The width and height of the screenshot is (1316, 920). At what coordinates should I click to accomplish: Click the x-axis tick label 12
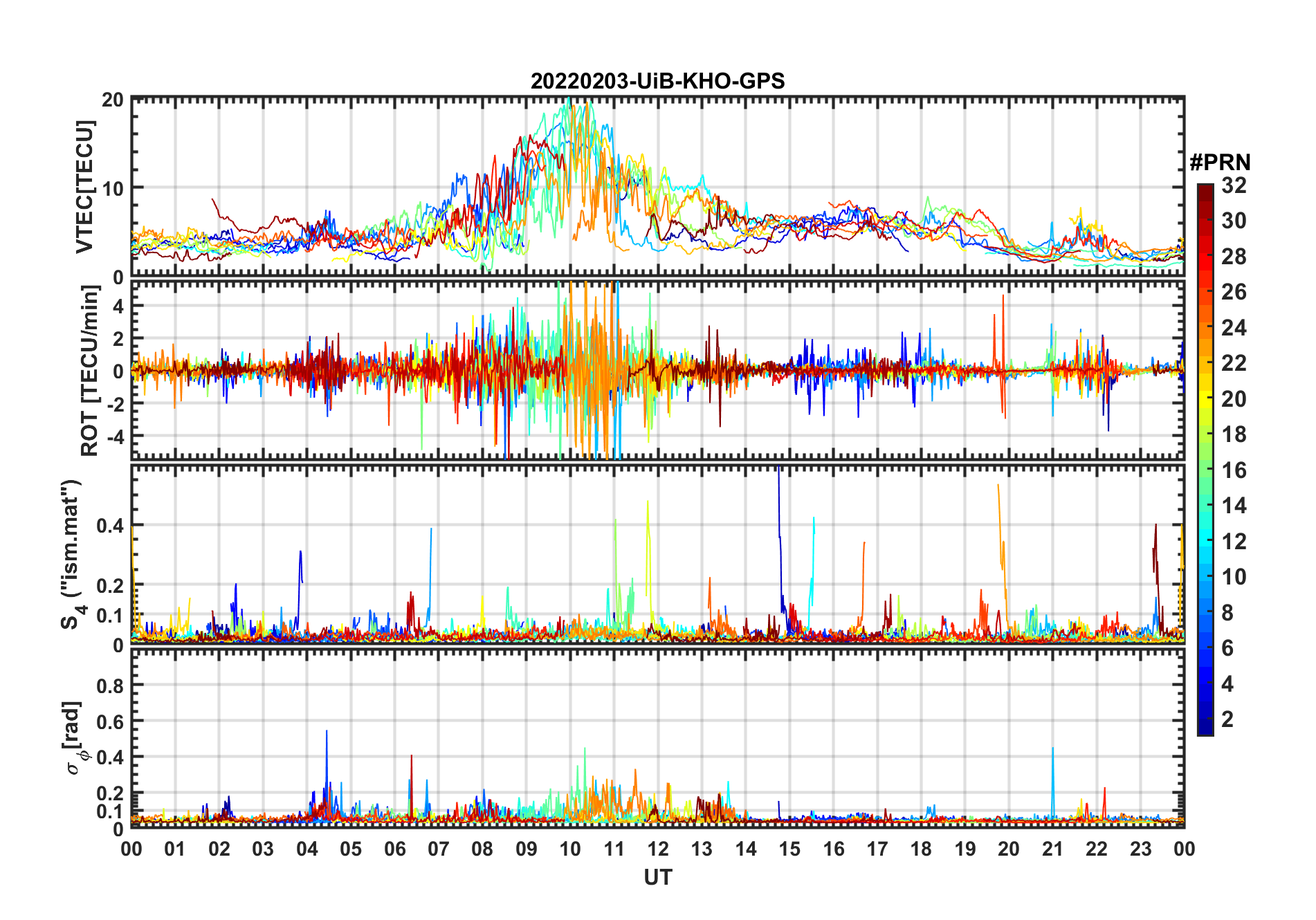point(657,849)
